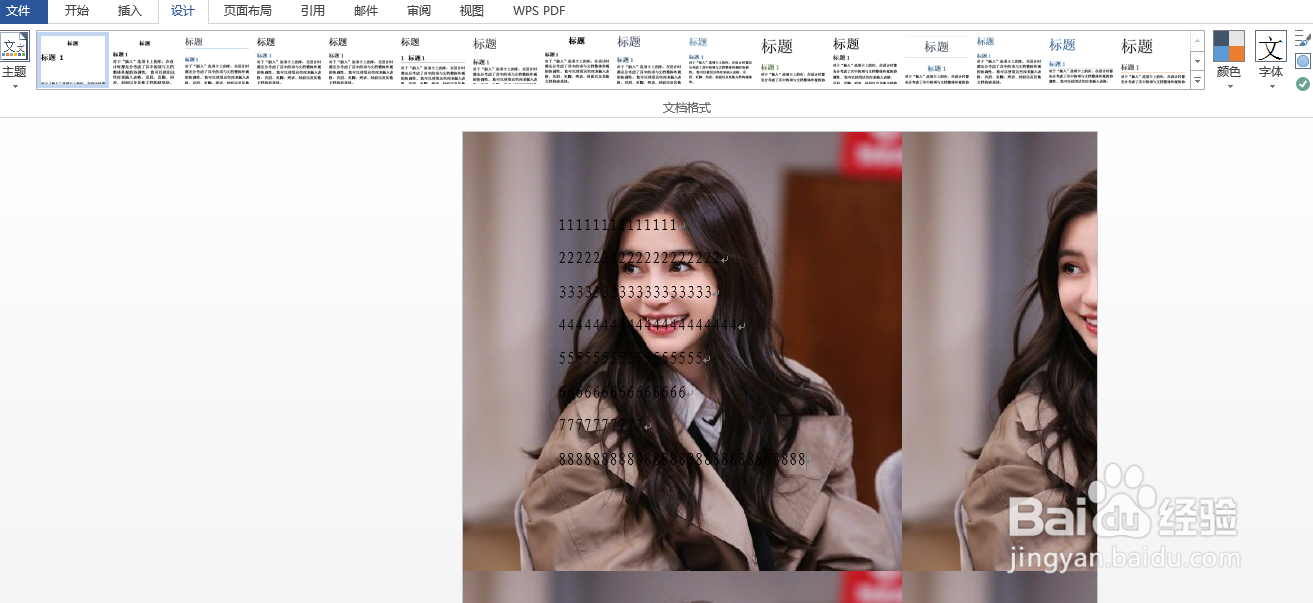Click the green checkmark set-as-default icon

(1302, 84)
